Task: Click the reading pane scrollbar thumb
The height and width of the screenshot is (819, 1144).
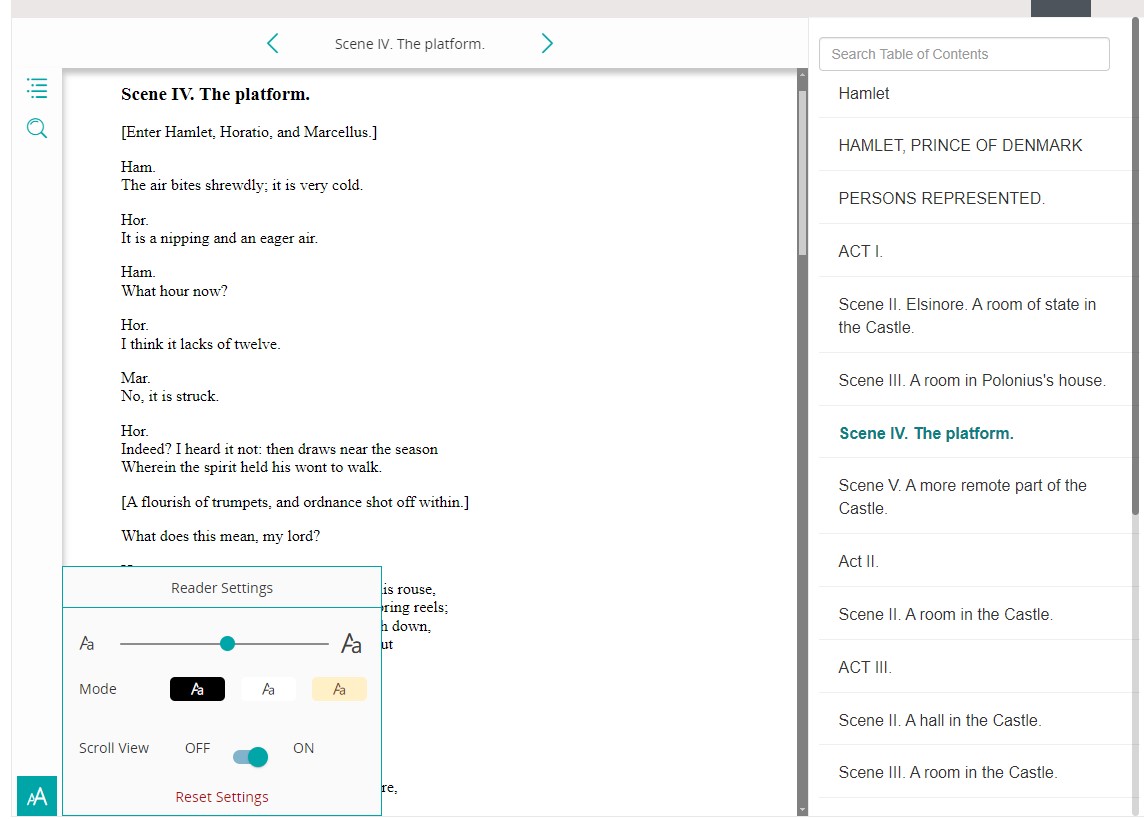Action: (x=803, y=173)
